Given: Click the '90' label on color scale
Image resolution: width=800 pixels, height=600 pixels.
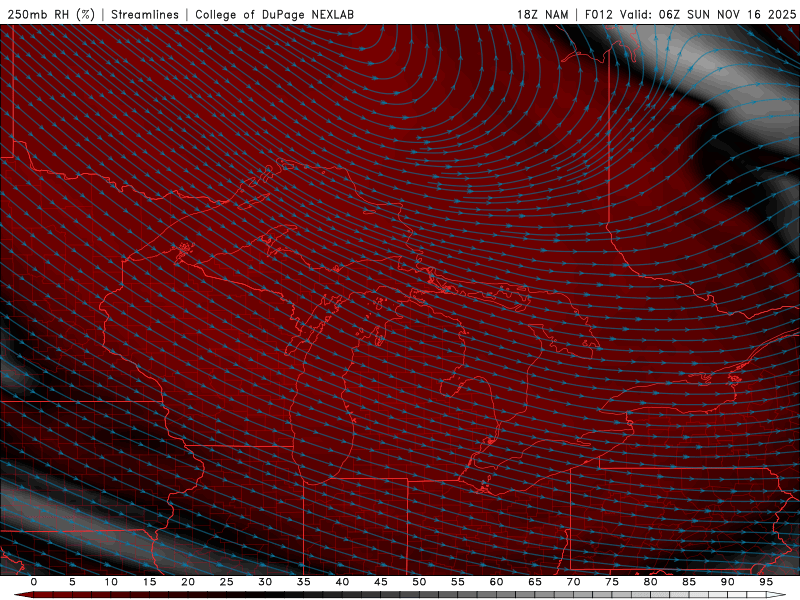Looking at the screenshot, I should point(728,582).
